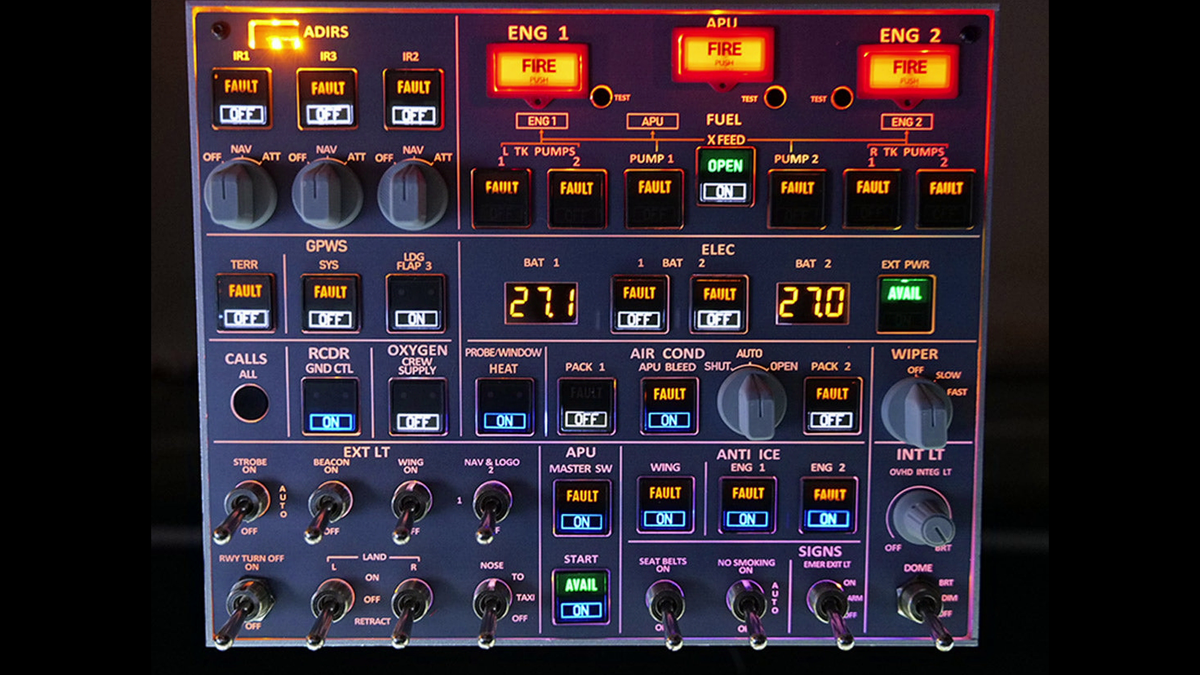Turn the first ADIRS NAV selector knob

click(x=240, y=194)
